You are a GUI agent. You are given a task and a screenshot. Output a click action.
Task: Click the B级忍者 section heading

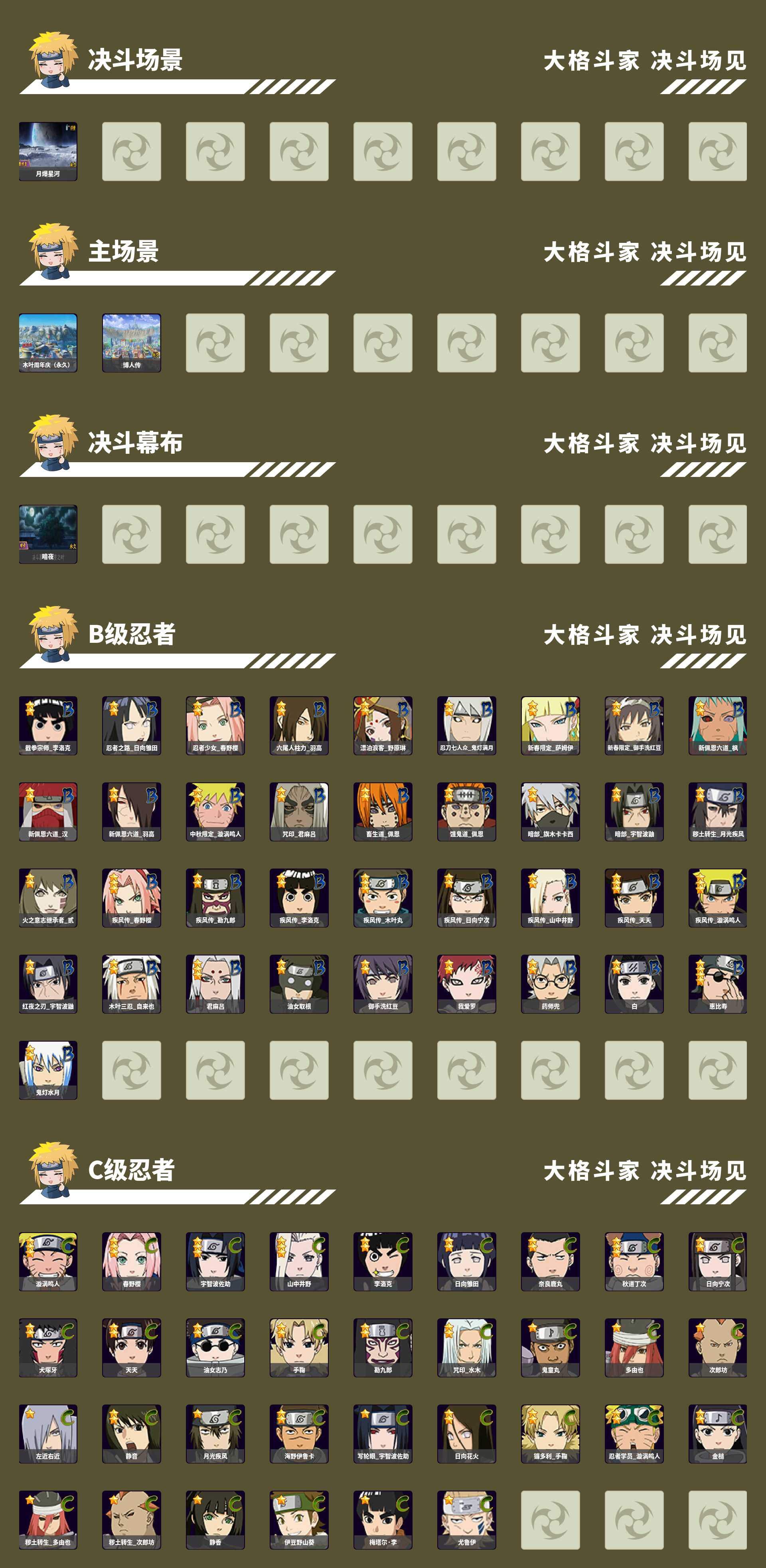click(132, 634)
